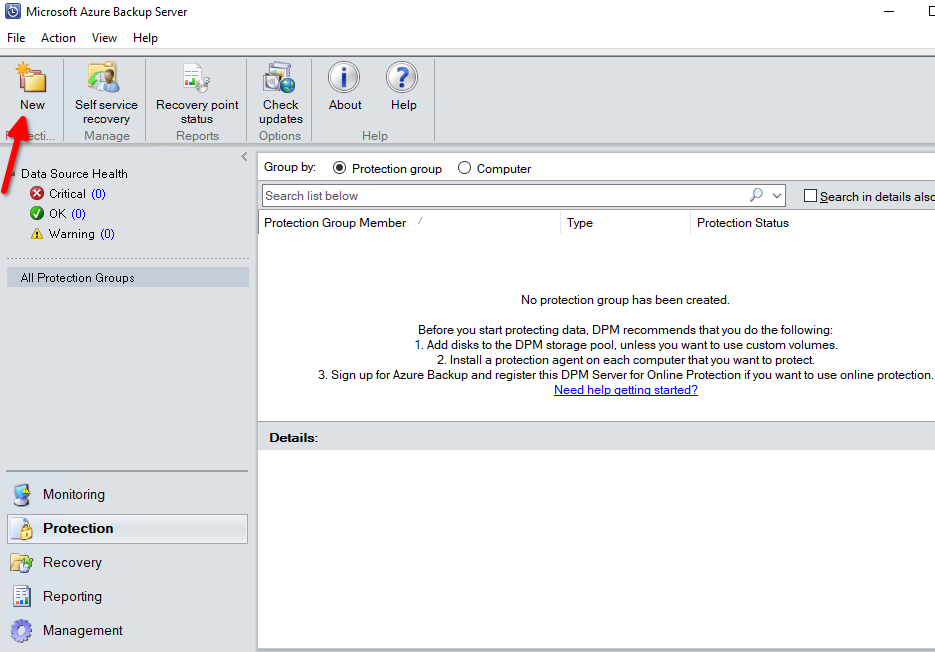The height and width of the screenshot is (652, 935).
Task: Click the Recovery folder icon
Action: [x=22, y=563]
